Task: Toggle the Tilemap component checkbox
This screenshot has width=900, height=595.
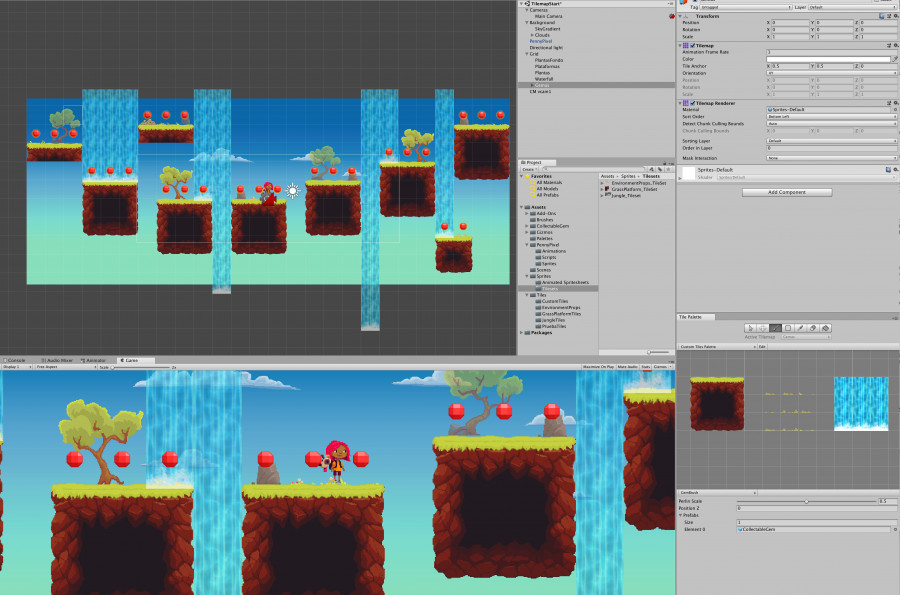Action: 693,45
